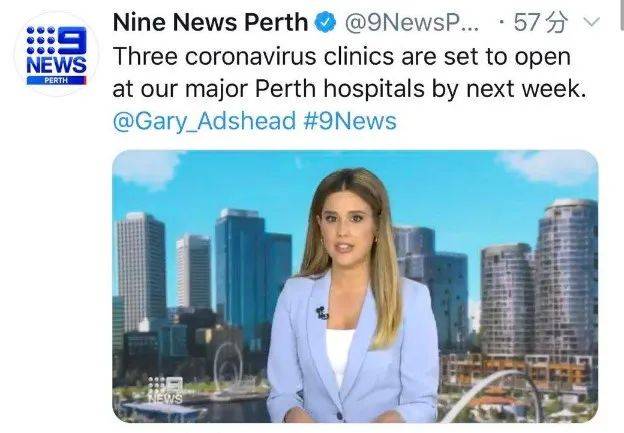624x433 pixels.
Task: Click the presenter's blue blazer in video
Action: coord(352,350)
